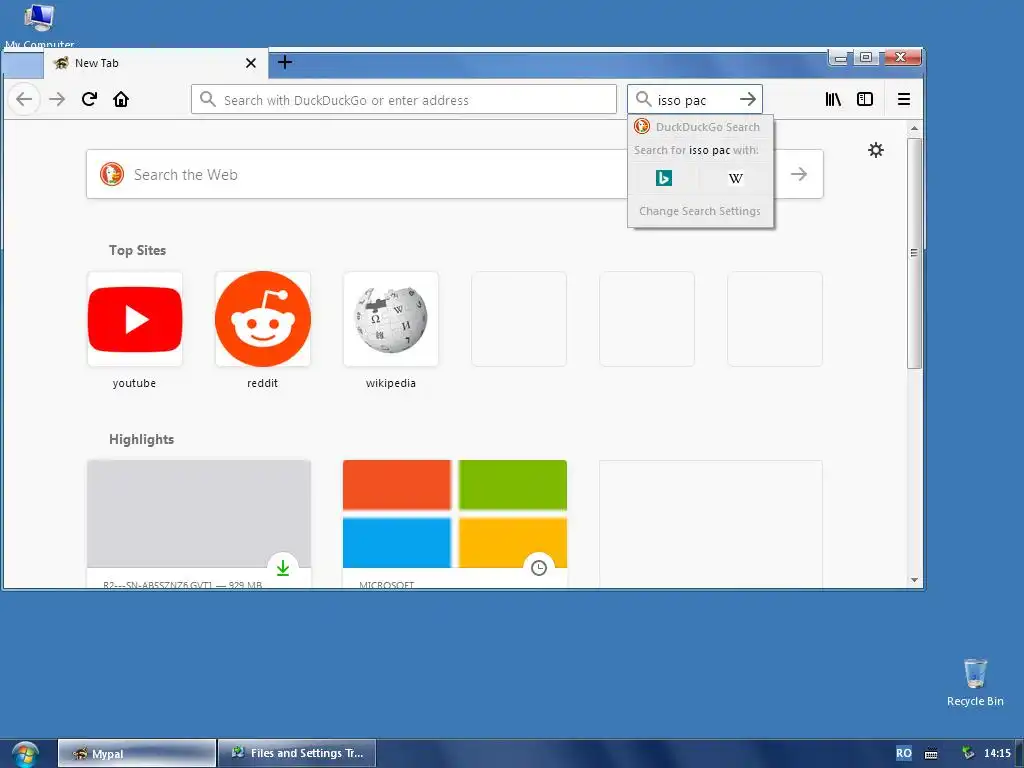Click the RO language indicator
This screenshot has width=1024, height=768.
click(x=904, y=753)
